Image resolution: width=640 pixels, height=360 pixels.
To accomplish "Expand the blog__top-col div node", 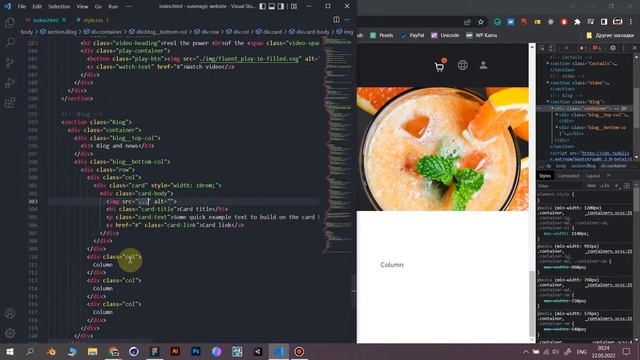I will point(557,115).
